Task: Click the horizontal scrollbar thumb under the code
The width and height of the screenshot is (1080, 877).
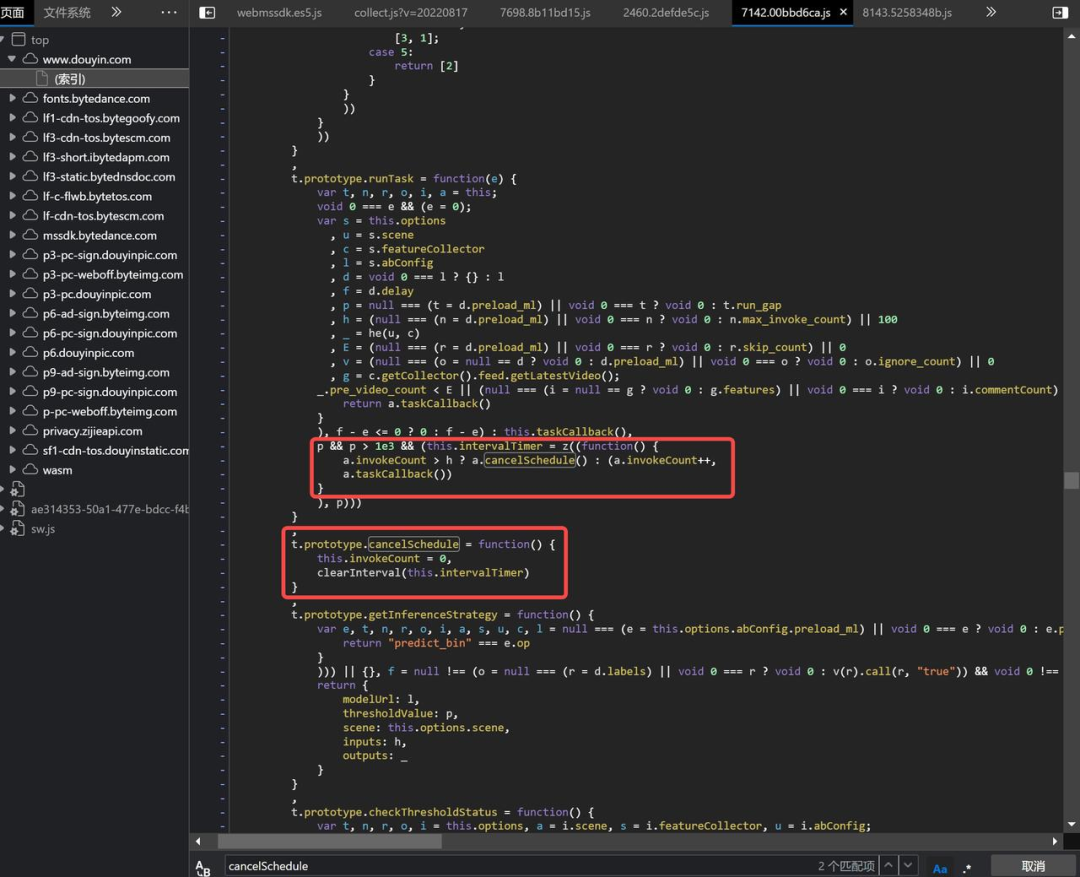Action: tap(330, 841)
